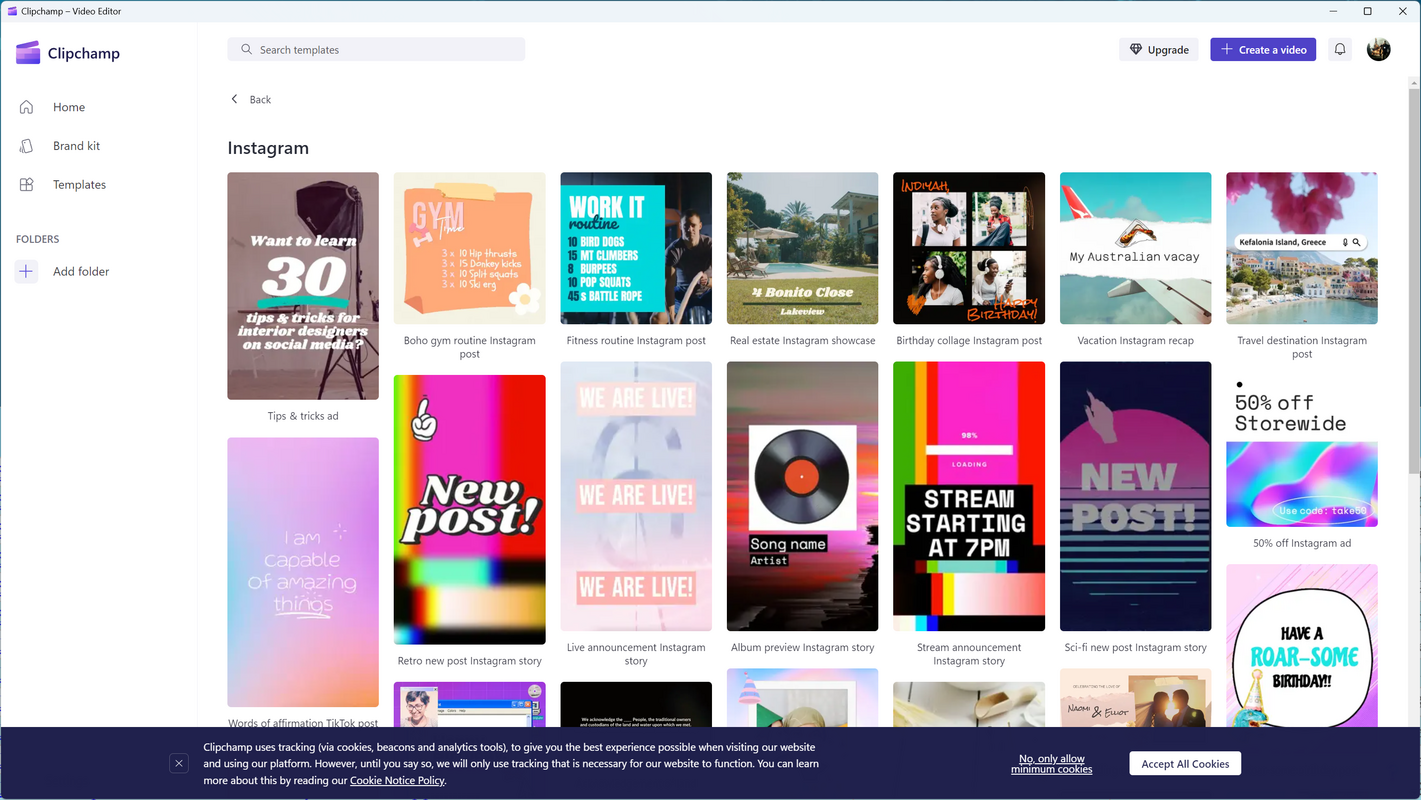Click the Add folder plus icon
This screenshot has height=800, width=1421.
[27, 272]
